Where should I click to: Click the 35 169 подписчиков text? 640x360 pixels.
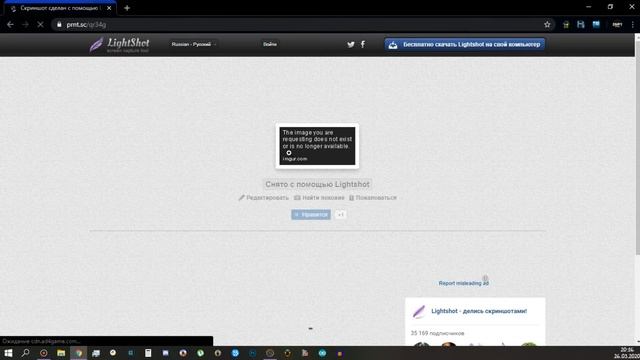(x=437, y=333)
